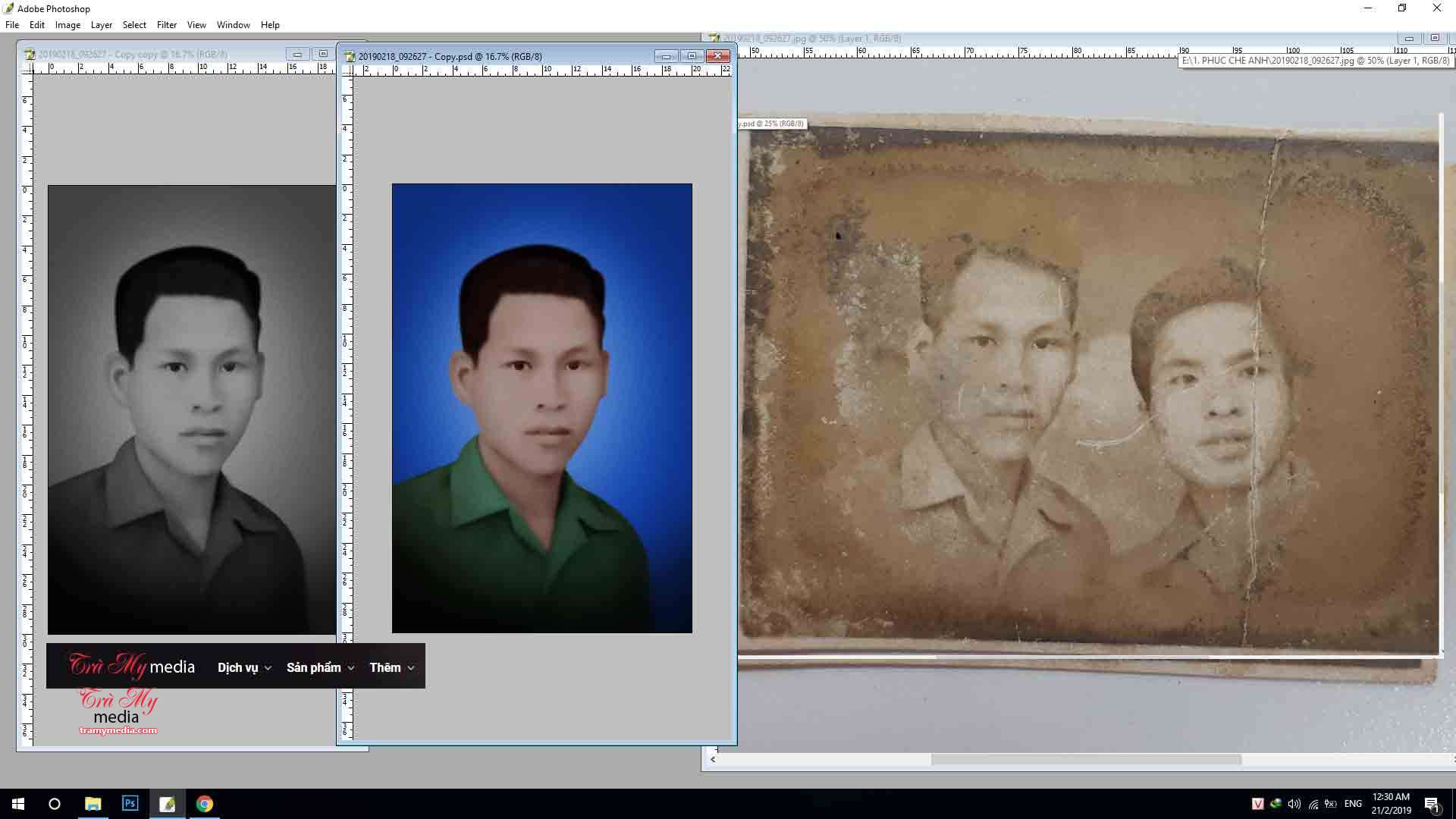Open the Edit menu
Image resolution: width=1456 pixels, height=819 pixels.
pyautogui.click(x=37, y=25)
